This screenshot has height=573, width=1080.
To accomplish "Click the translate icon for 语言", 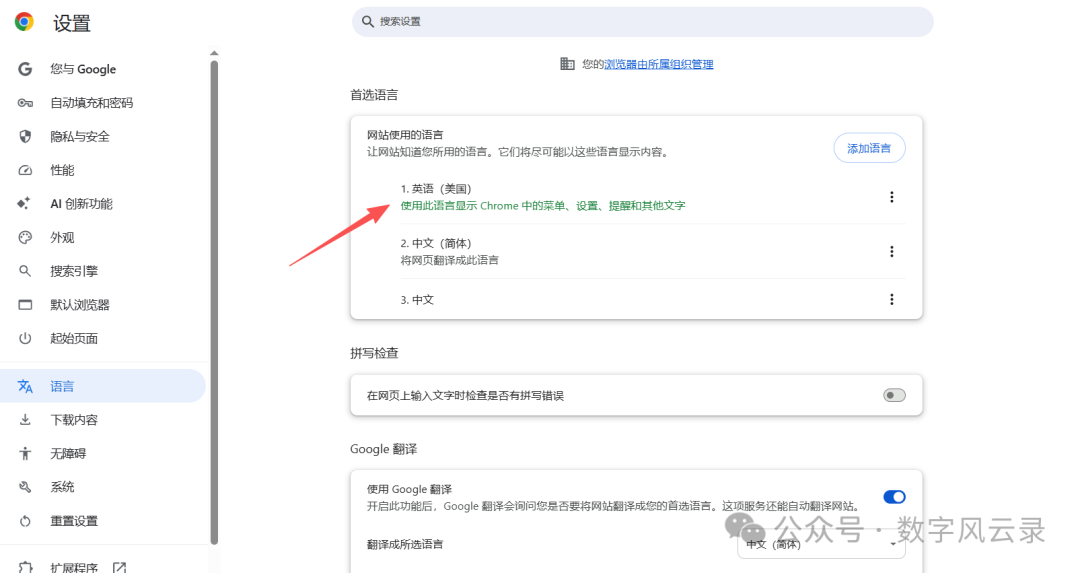I will coord(25,386).
